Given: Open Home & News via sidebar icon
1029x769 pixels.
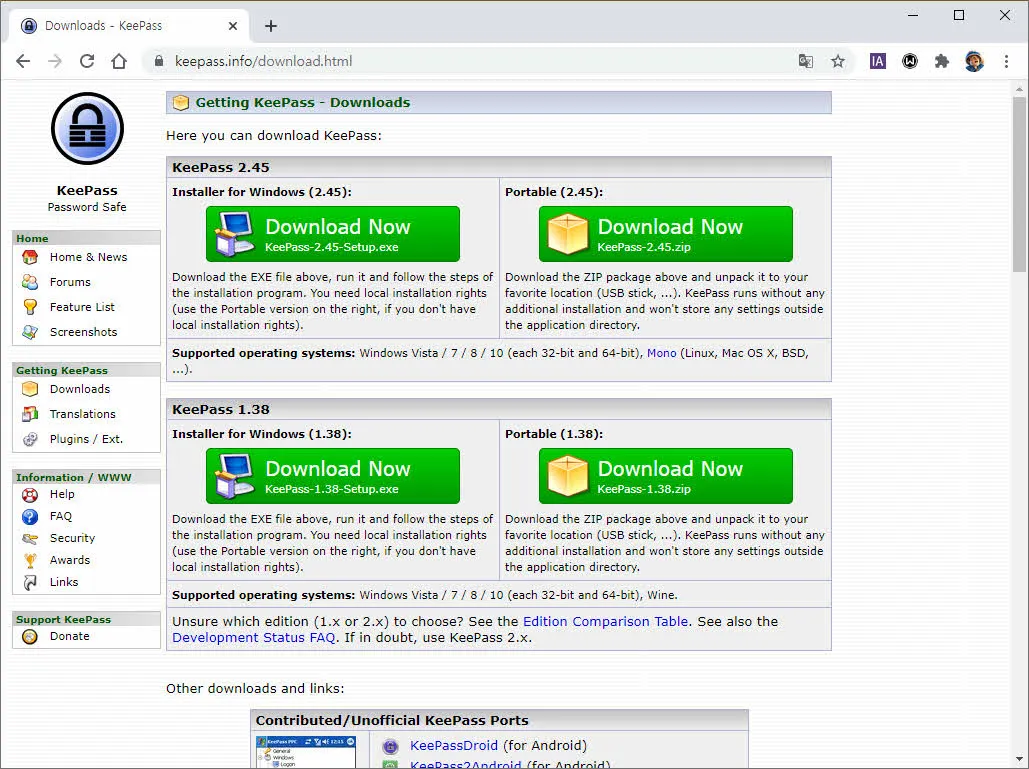Looking at the screenshot, I should (30, 257).
